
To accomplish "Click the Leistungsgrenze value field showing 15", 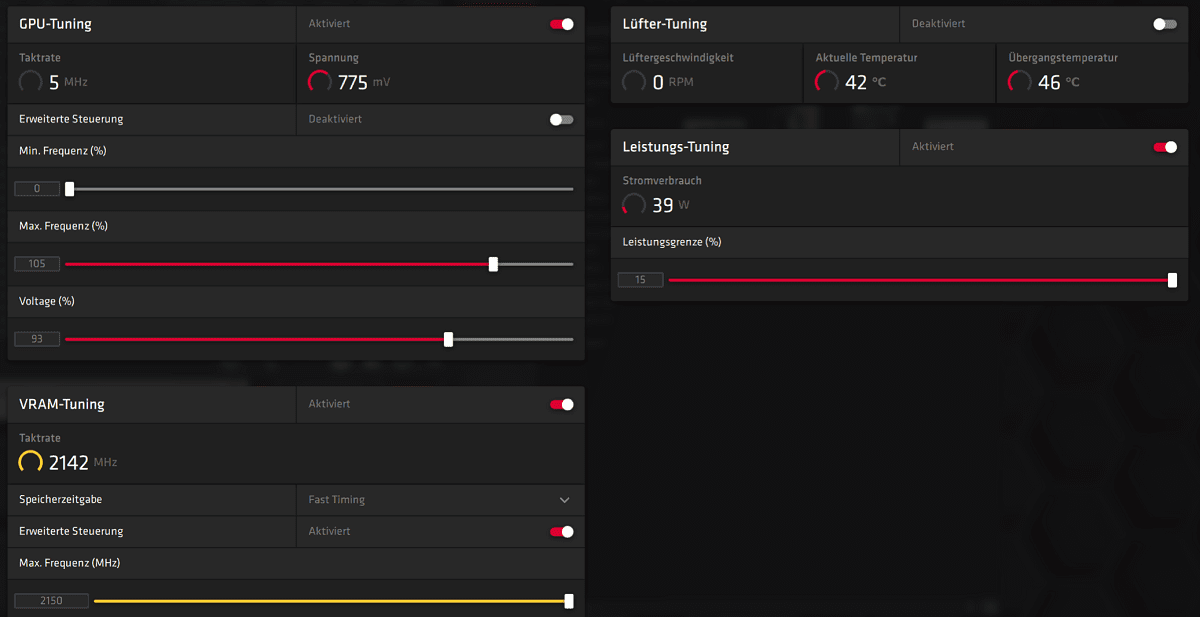I will [x=641, y=280].
